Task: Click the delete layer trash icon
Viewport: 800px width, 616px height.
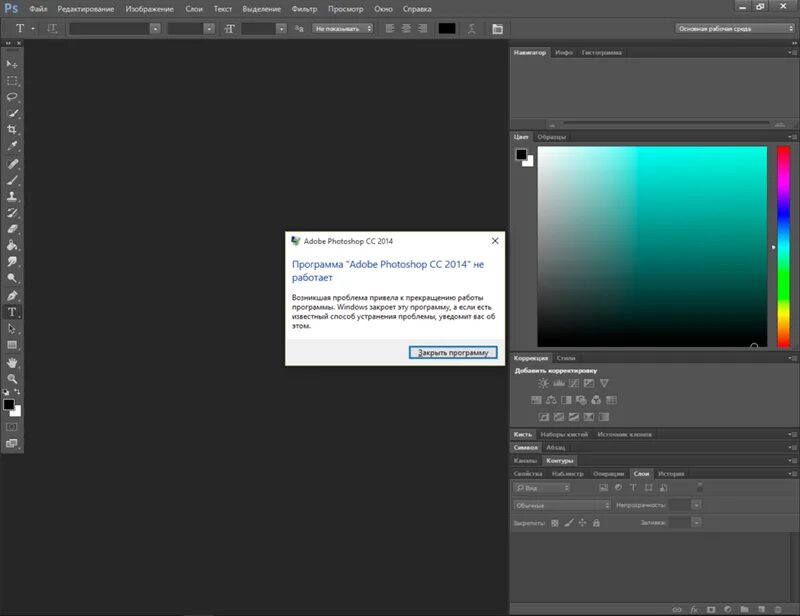Action: [778, 609]
